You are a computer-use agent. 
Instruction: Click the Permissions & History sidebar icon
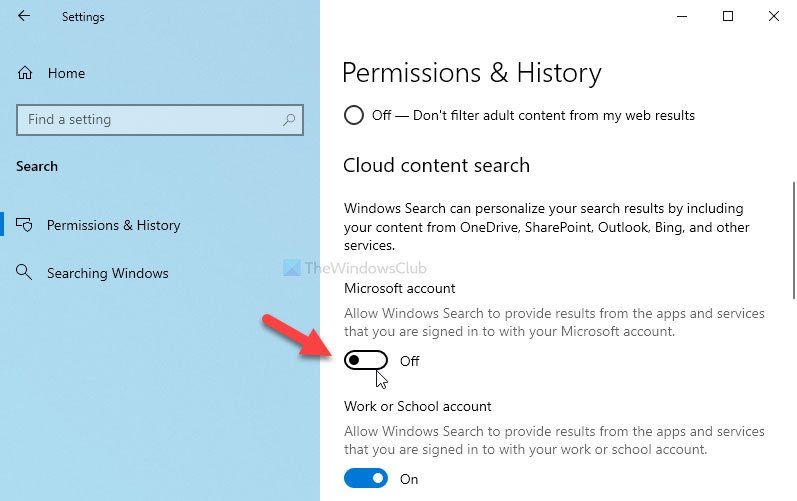[25, 225]
